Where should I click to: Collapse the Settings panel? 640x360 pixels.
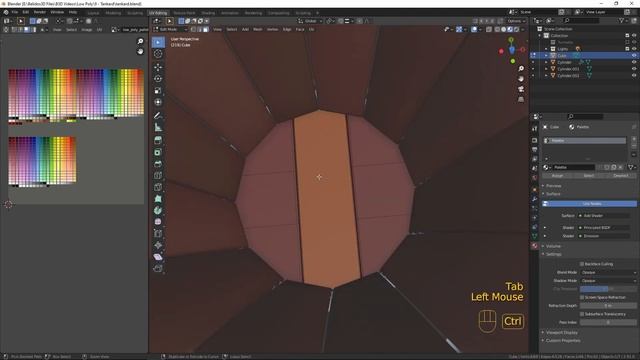[x=553, y=254]
